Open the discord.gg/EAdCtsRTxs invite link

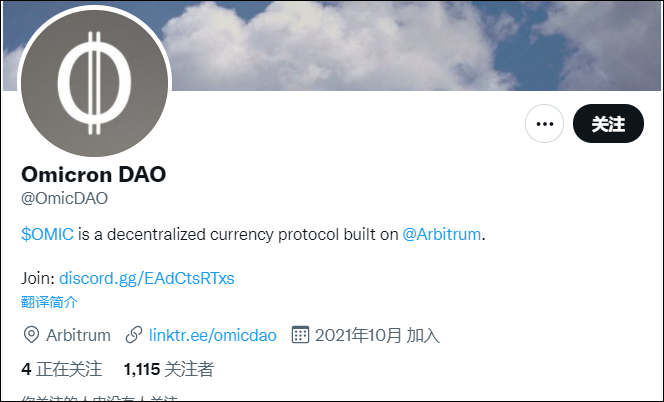pos(147,278)
